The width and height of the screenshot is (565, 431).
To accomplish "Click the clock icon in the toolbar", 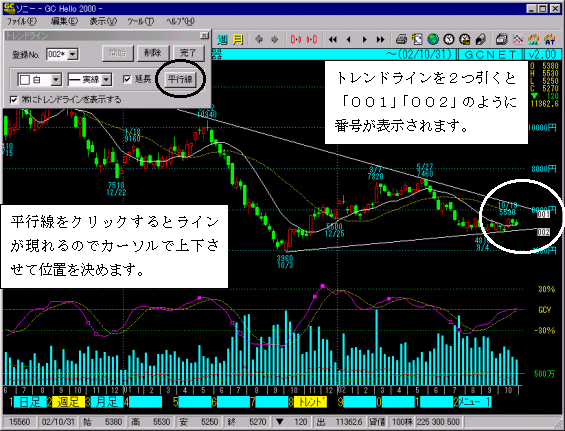I will click(449, 39).
